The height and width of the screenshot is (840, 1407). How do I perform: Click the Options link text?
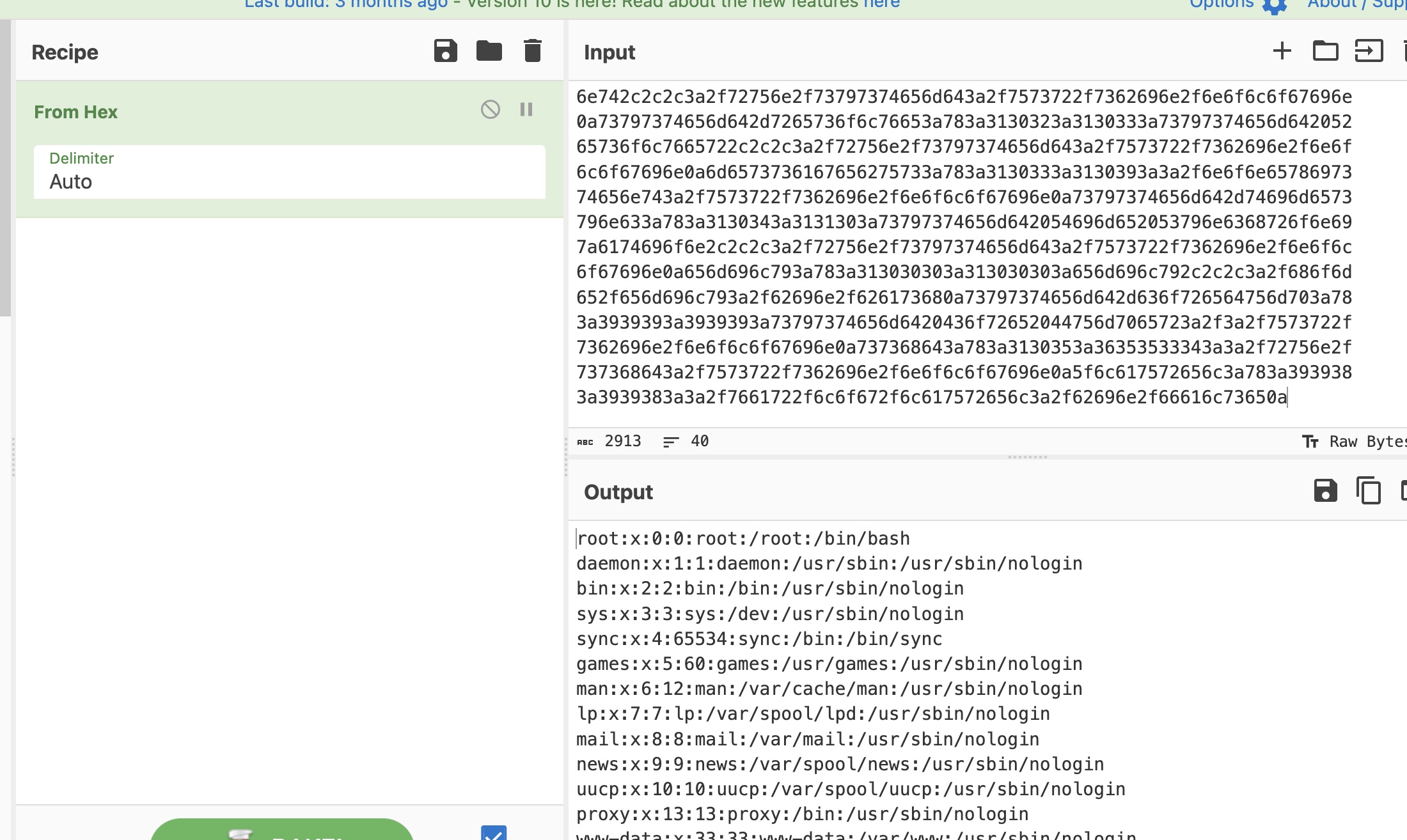tap(1221, 4)
